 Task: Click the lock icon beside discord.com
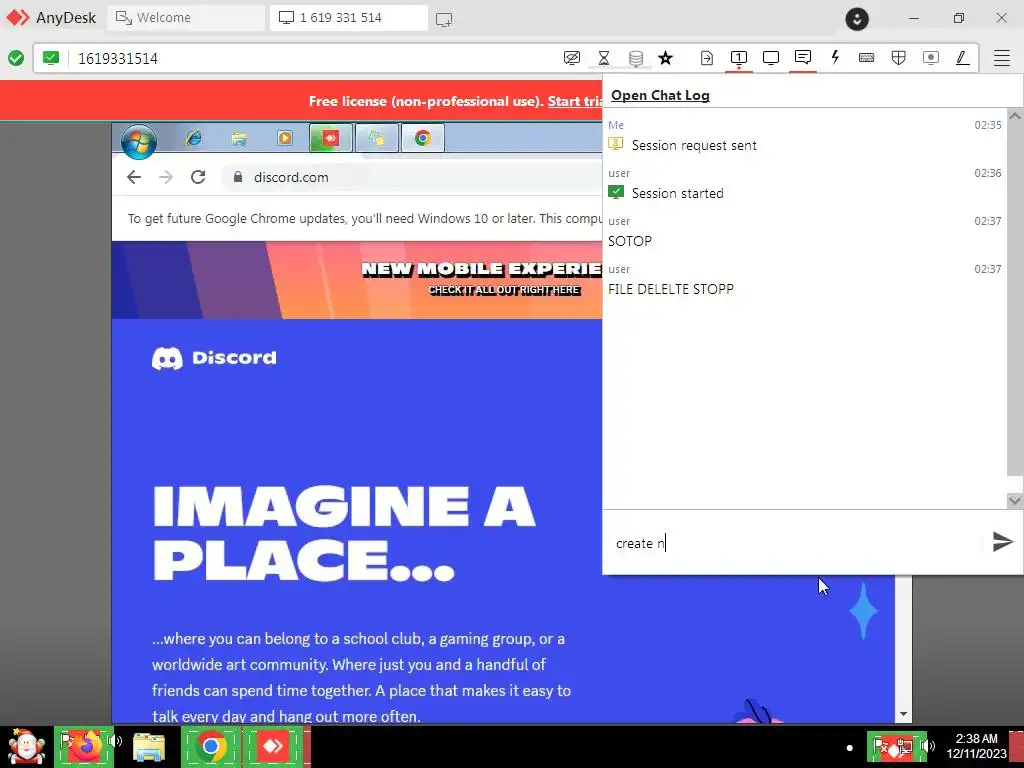pyautogui.click(x=238, y=177)
